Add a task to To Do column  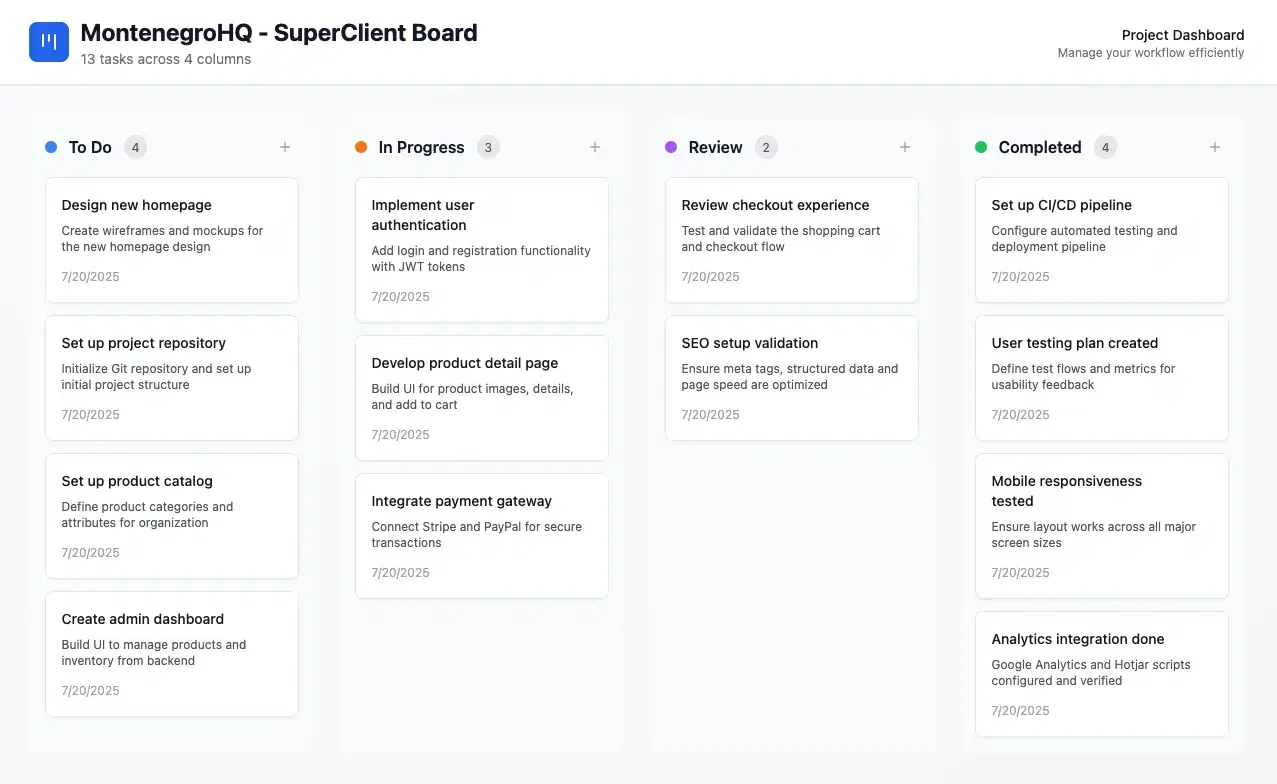[285, 147]
